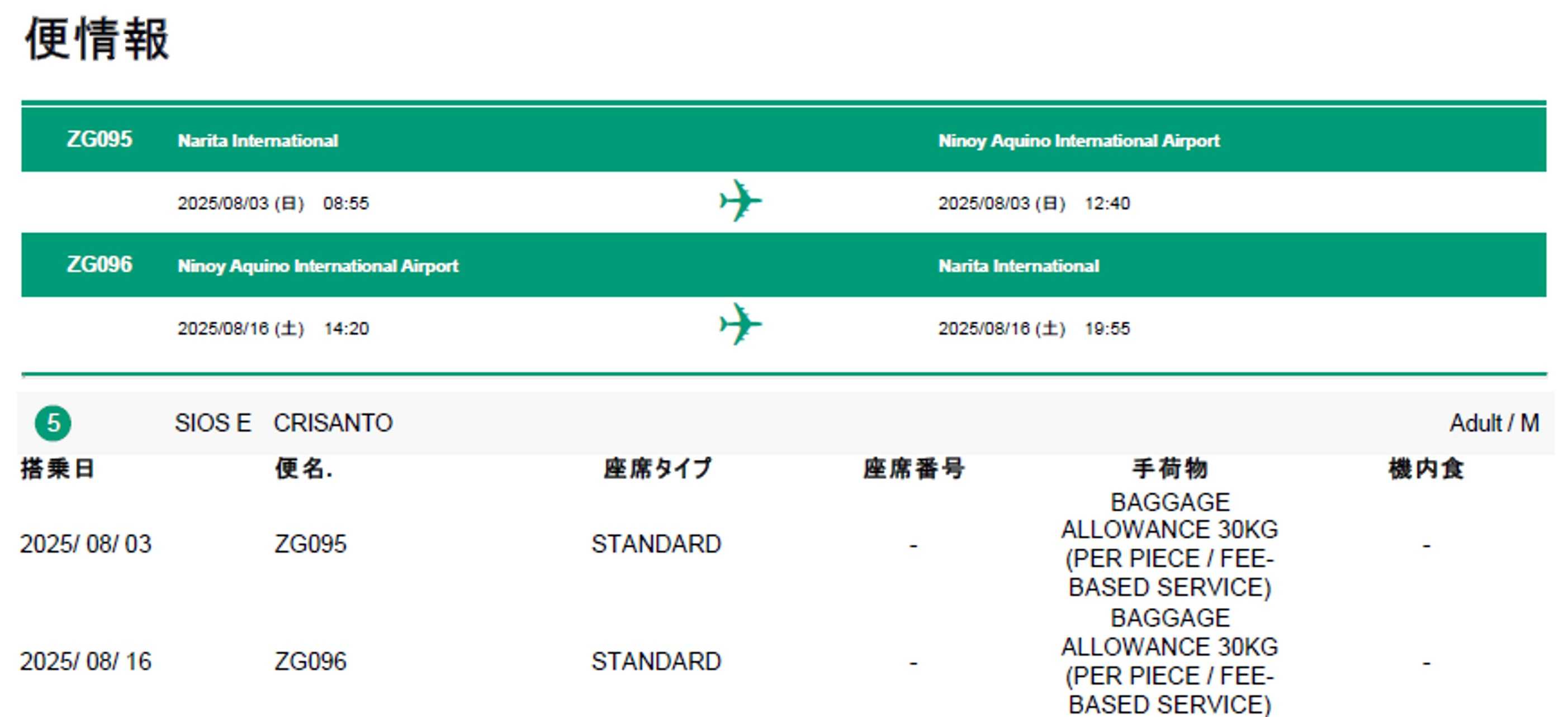The width and height of the screenshot is (1568, 717).
Task: Click Ninoy Aquino departure airport for ZG096
Action: click(318, 266)
